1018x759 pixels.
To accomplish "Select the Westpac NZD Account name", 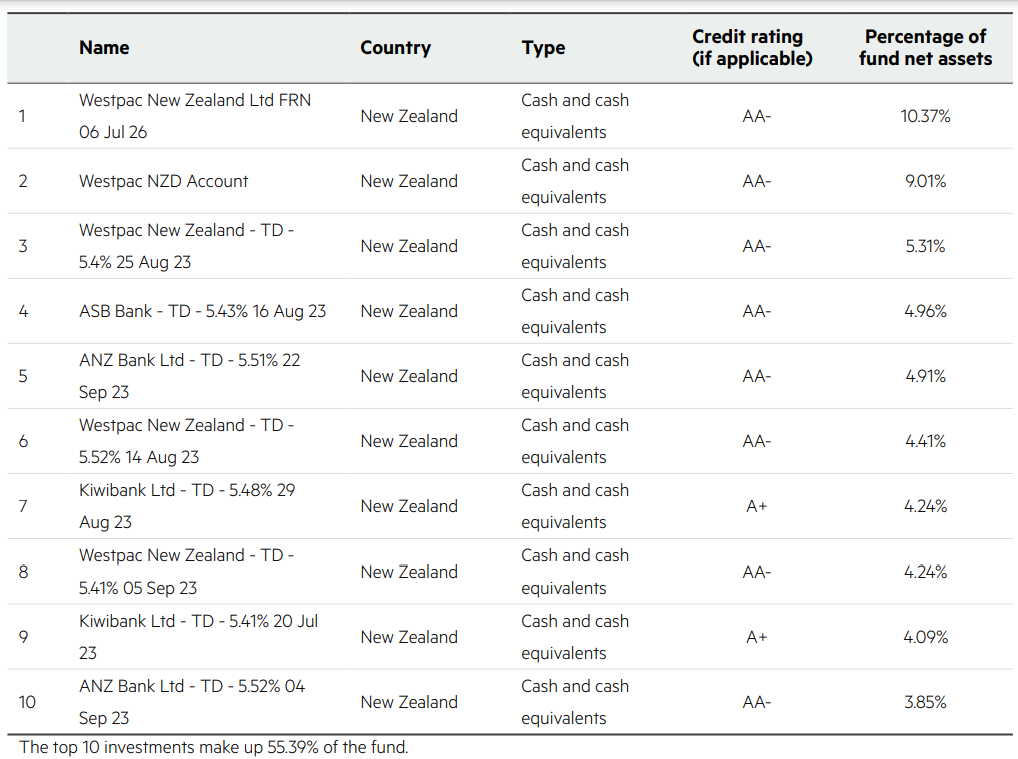I will tap(163, 181).
